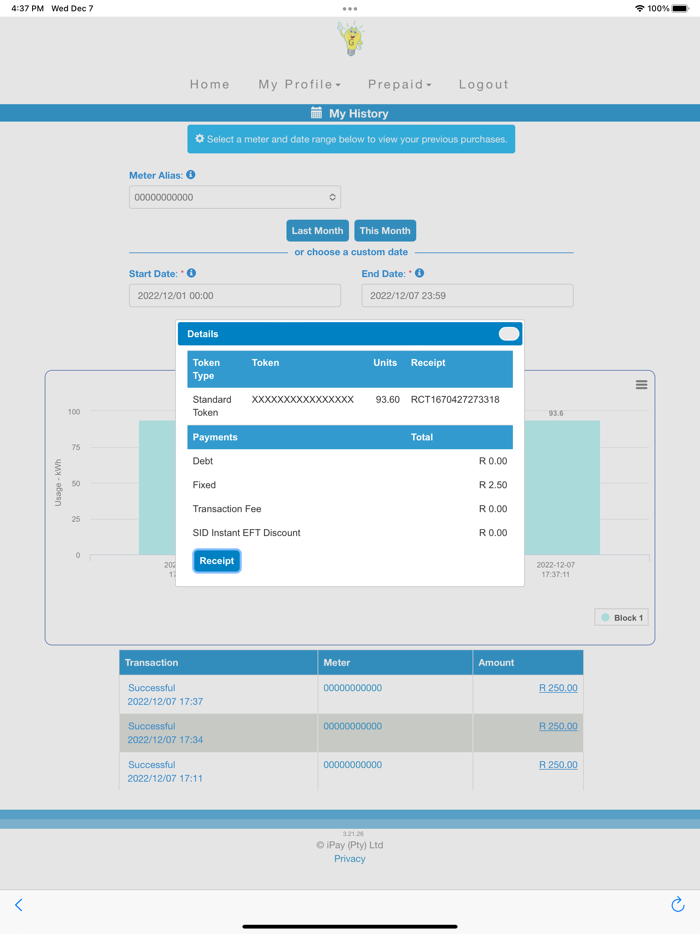Click Logout in navigation

click(484, 85)
